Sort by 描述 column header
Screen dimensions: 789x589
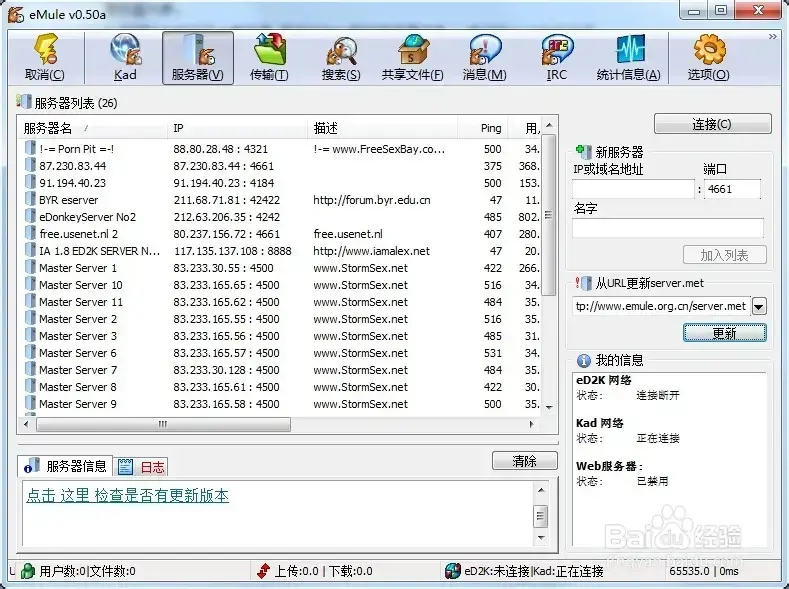[x=382, y=128]
